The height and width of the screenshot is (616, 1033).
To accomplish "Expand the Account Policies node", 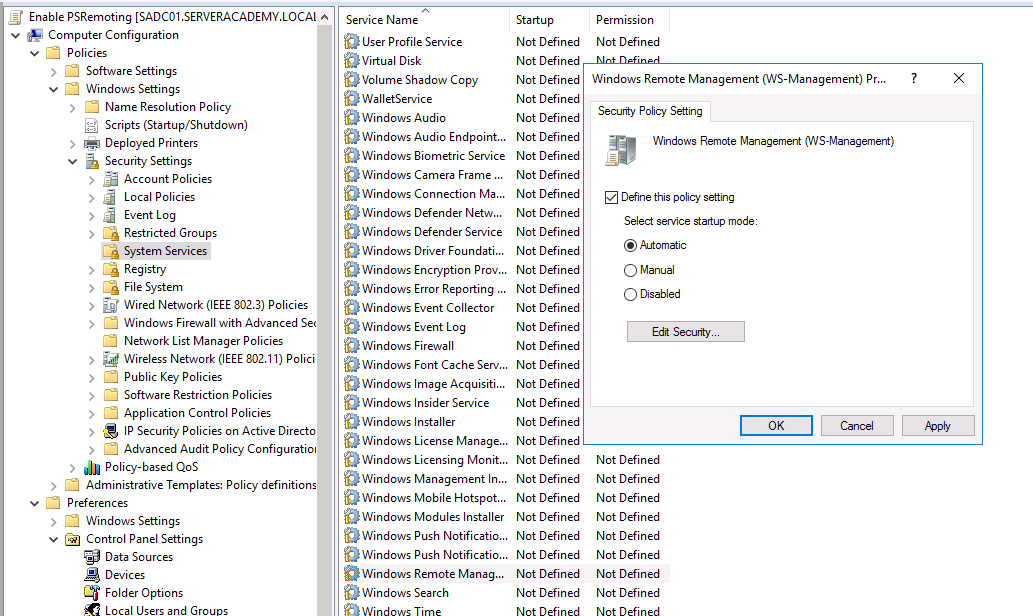I will [92, 179].
